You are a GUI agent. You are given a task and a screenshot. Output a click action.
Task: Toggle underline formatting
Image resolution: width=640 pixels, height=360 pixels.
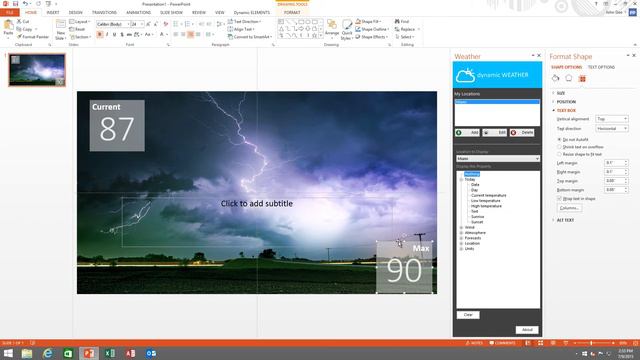point(114,35)
